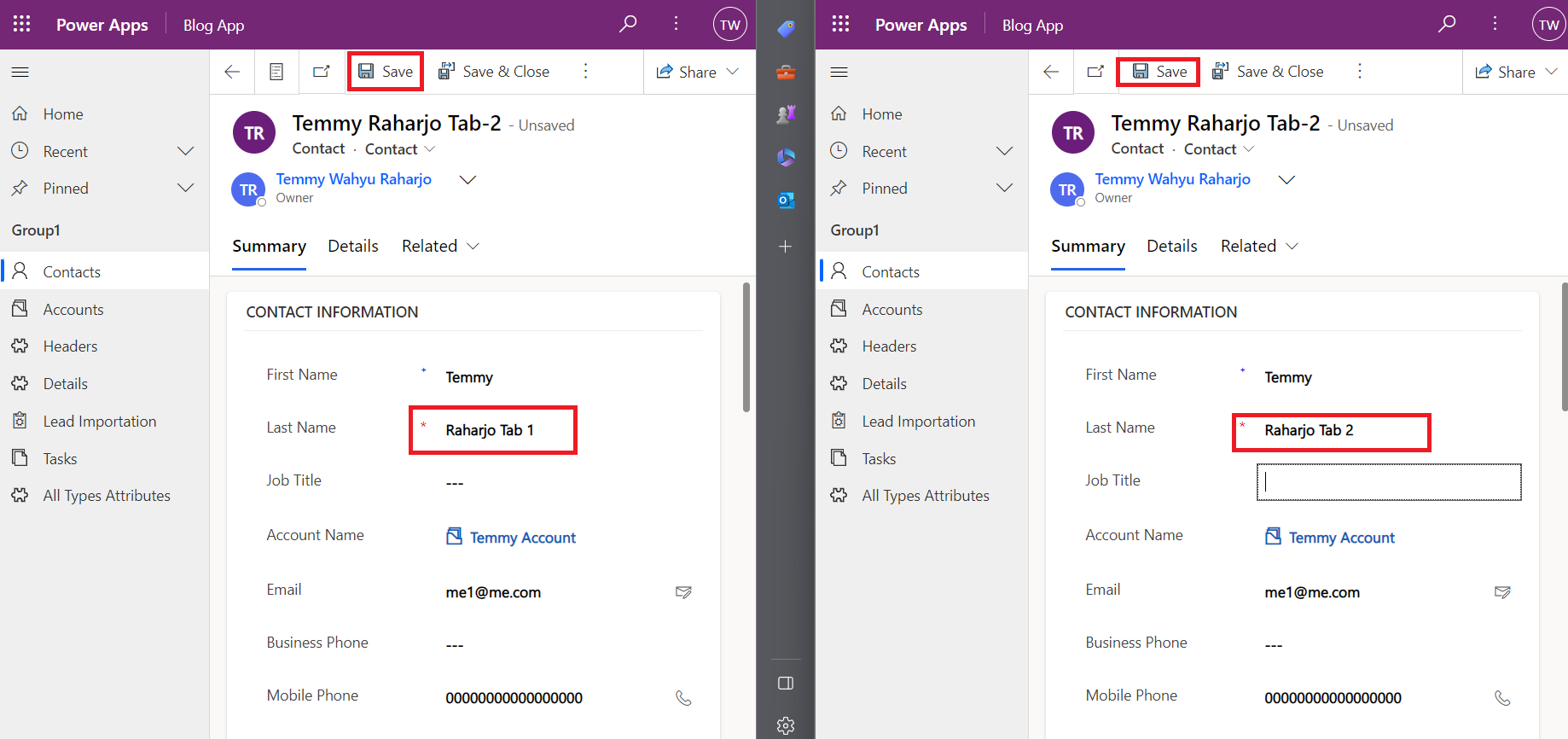Viewport: 1568px width, 739px height.
Task: Expand Pinned section in left window
Action: (x=185, y=188)
